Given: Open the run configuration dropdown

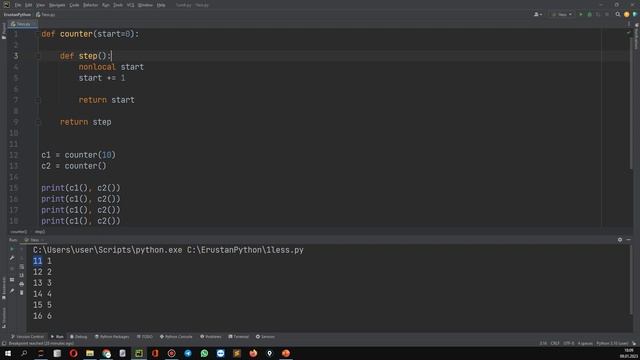Looking at the screenshot, I should [562, 14].
